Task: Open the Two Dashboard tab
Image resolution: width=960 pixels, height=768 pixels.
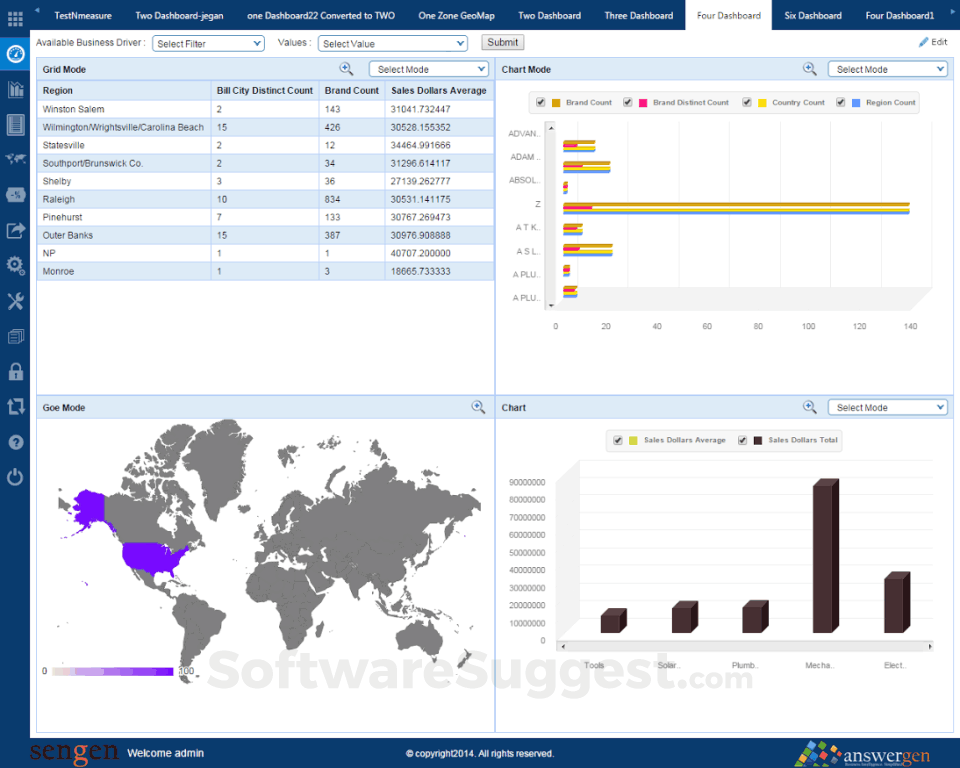Action: [550, 15]
